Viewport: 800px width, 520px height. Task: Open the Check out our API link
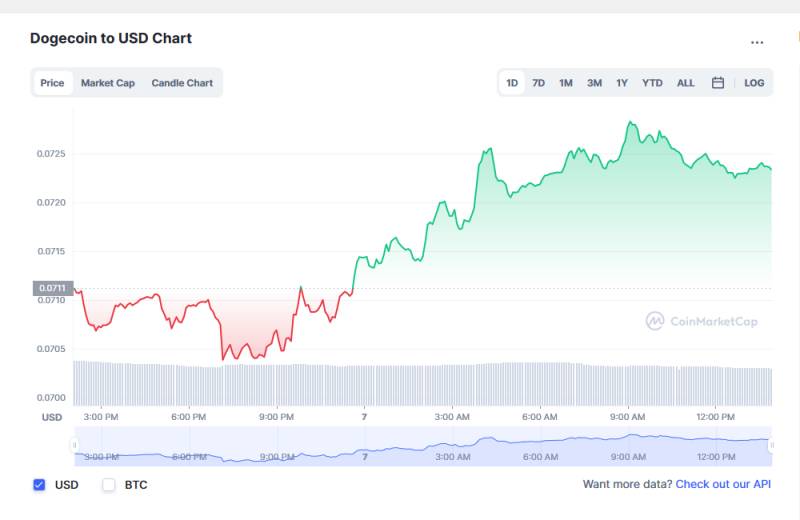point(723,484)
